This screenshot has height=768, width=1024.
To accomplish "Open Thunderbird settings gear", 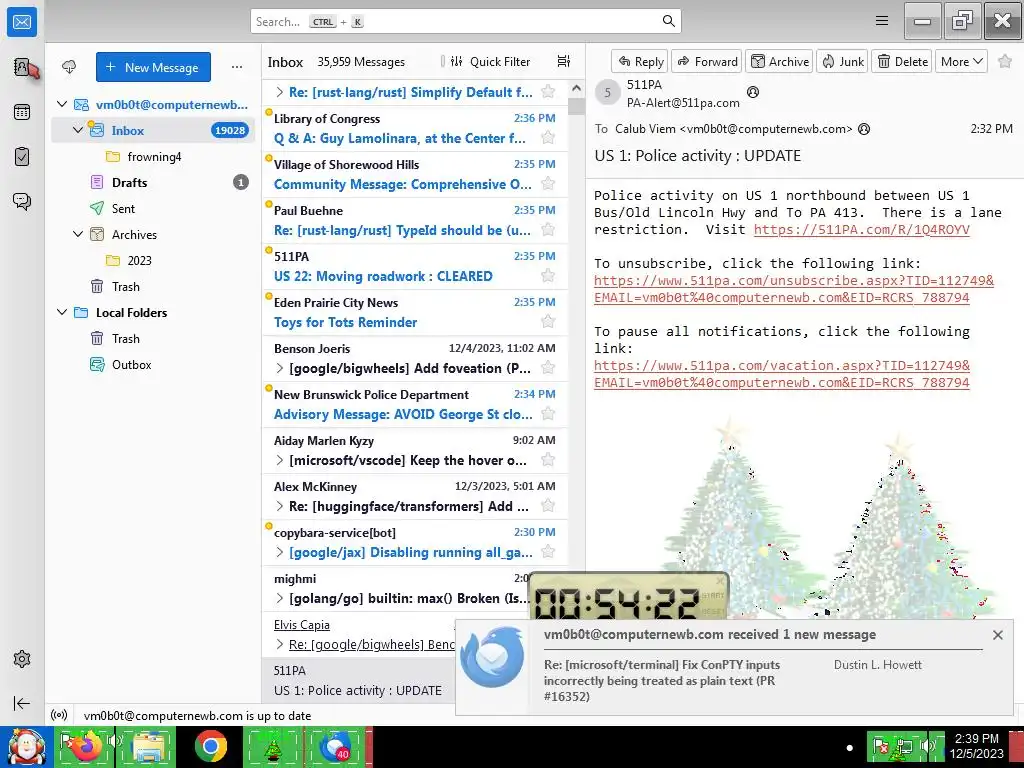I will click(22, 659).
